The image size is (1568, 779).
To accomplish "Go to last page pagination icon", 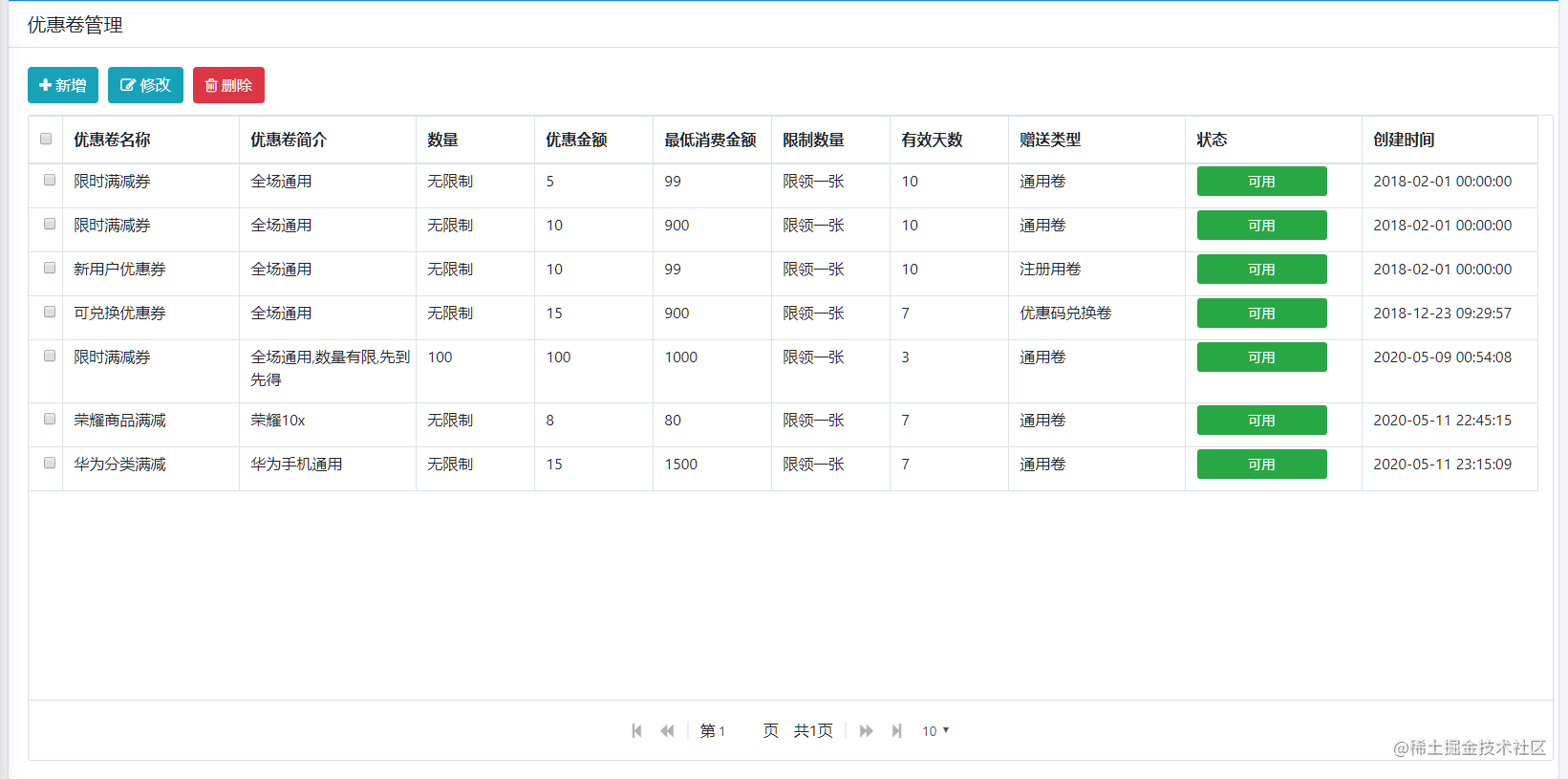I will [x=896, y=731].
